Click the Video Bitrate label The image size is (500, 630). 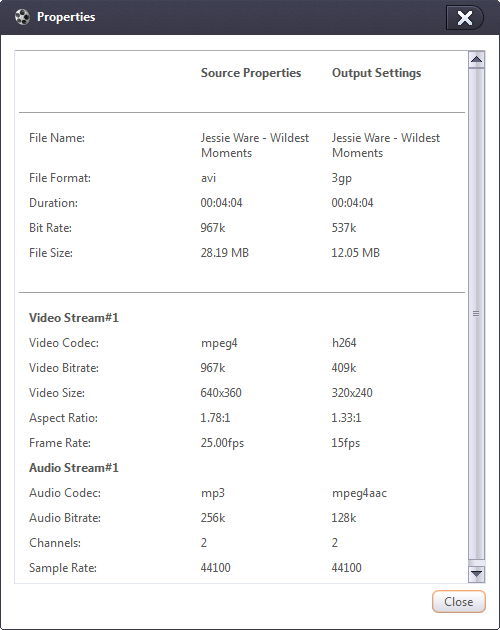click(64, 368)
